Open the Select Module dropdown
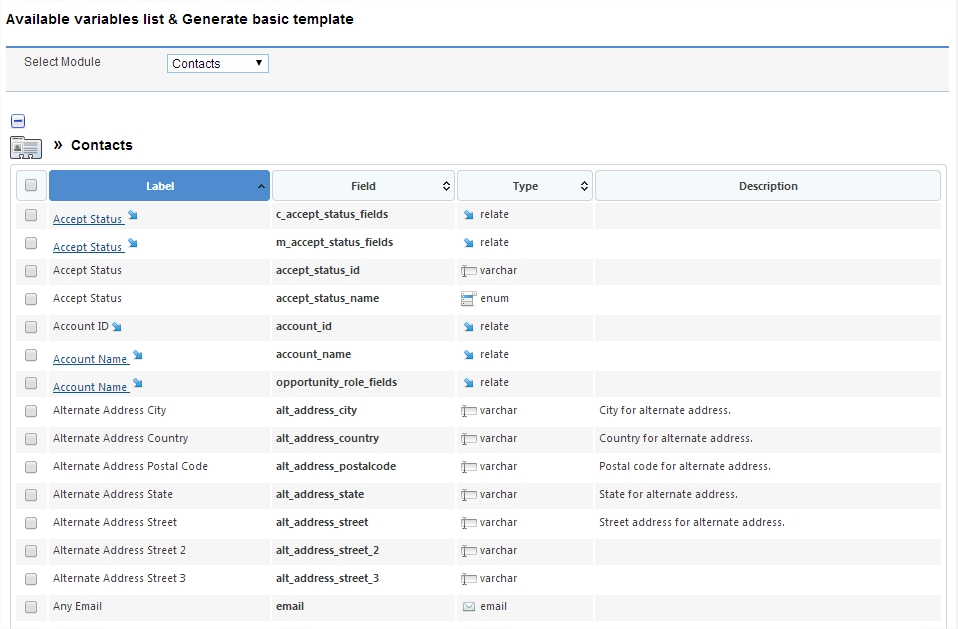The height and width of the screenshot is (629, 958). click(218, 63)
